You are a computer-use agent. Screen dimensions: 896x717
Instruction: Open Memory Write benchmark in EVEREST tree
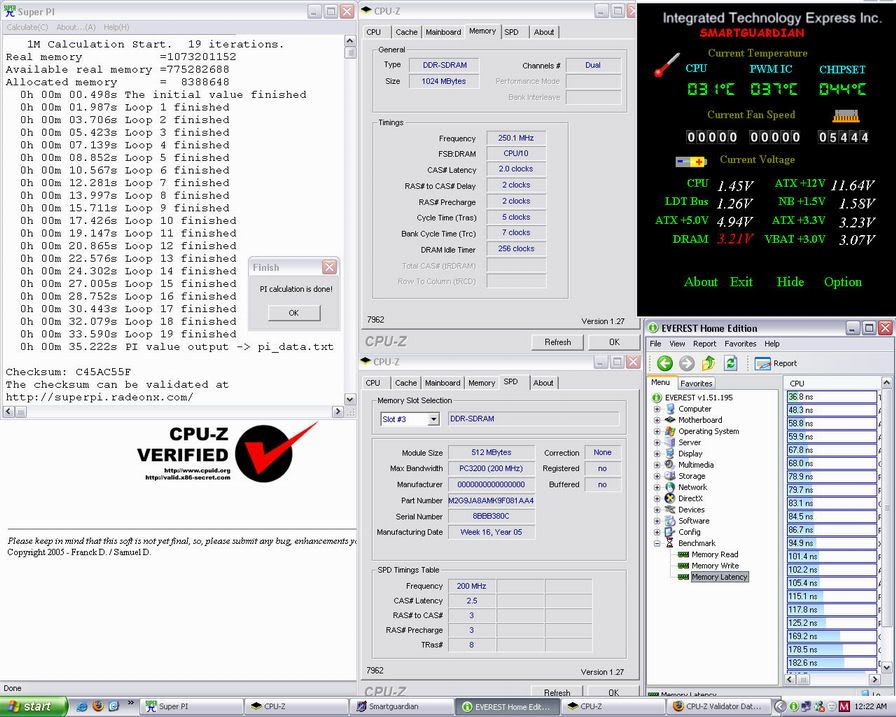[715, 566]
